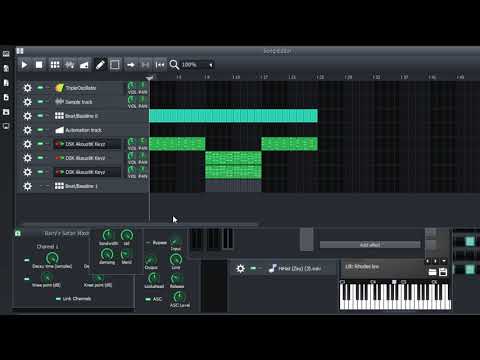Stop song playback

39,65
